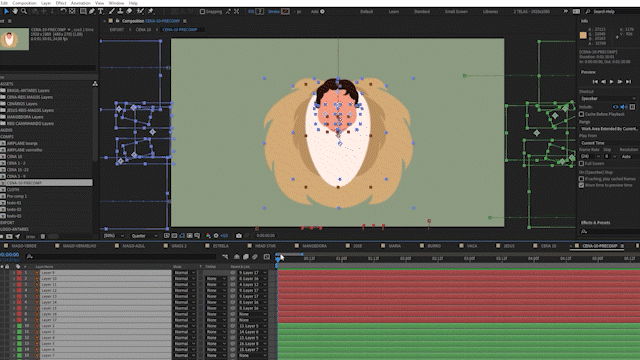Click the Search Help magnifier icon
This screenshot has width=640, height=360.
click(588, 11)
